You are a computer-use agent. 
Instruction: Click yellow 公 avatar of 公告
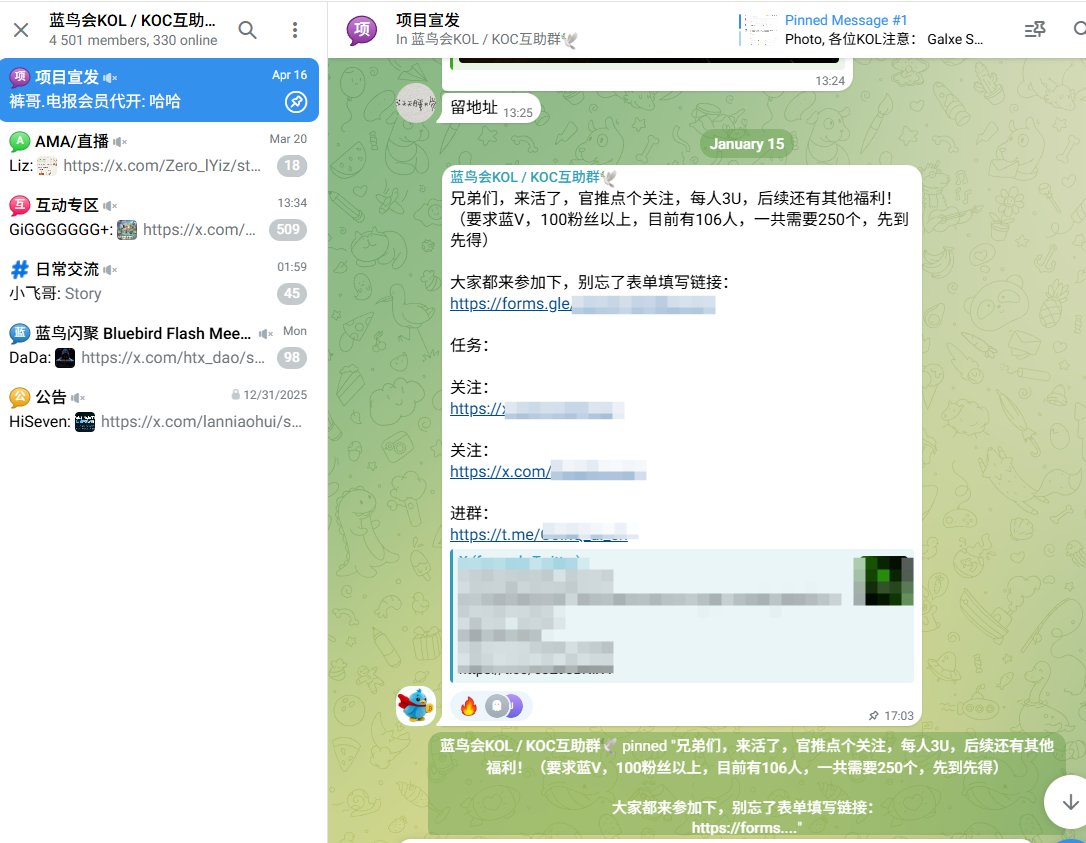(19, 397)
